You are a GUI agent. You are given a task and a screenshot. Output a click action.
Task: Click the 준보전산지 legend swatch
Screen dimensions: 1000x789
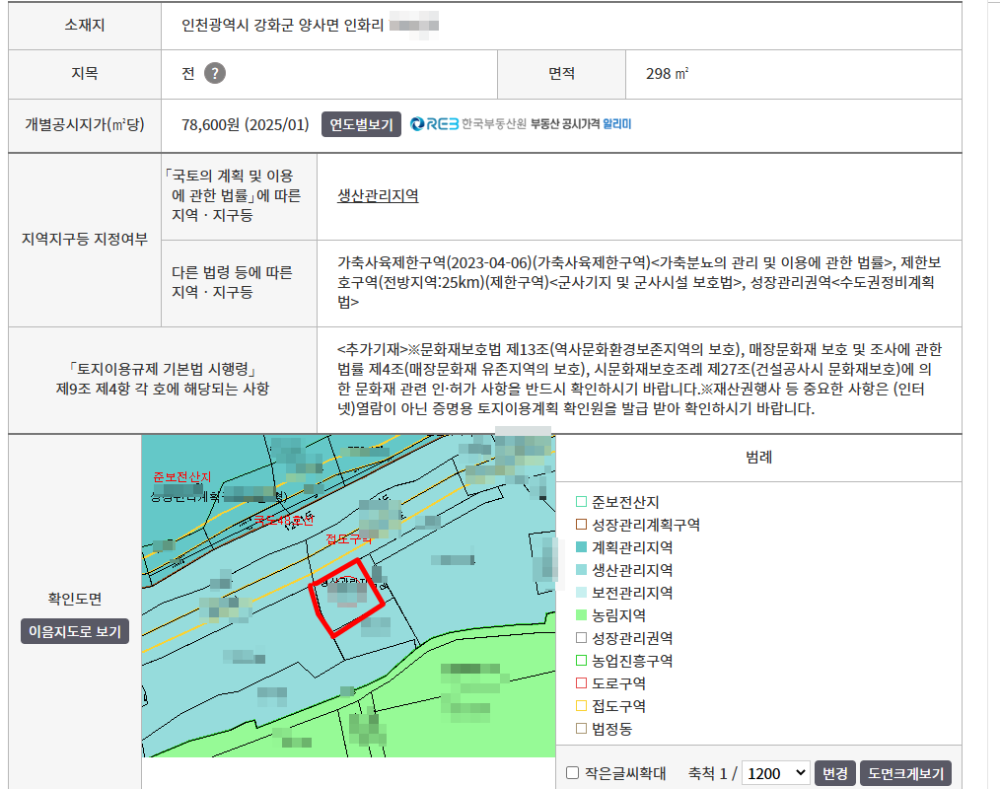coord(580,502)
